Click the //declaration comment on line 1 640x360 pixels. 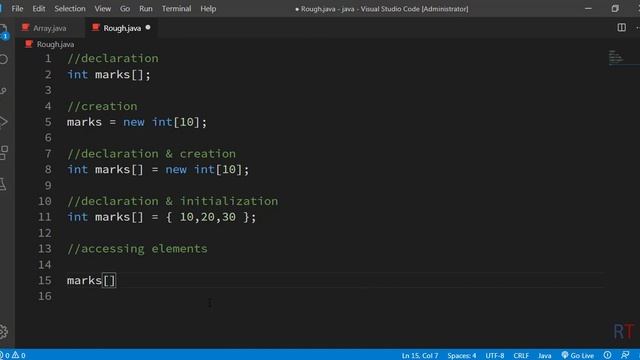pyautogui.click(x=113, y=58)
